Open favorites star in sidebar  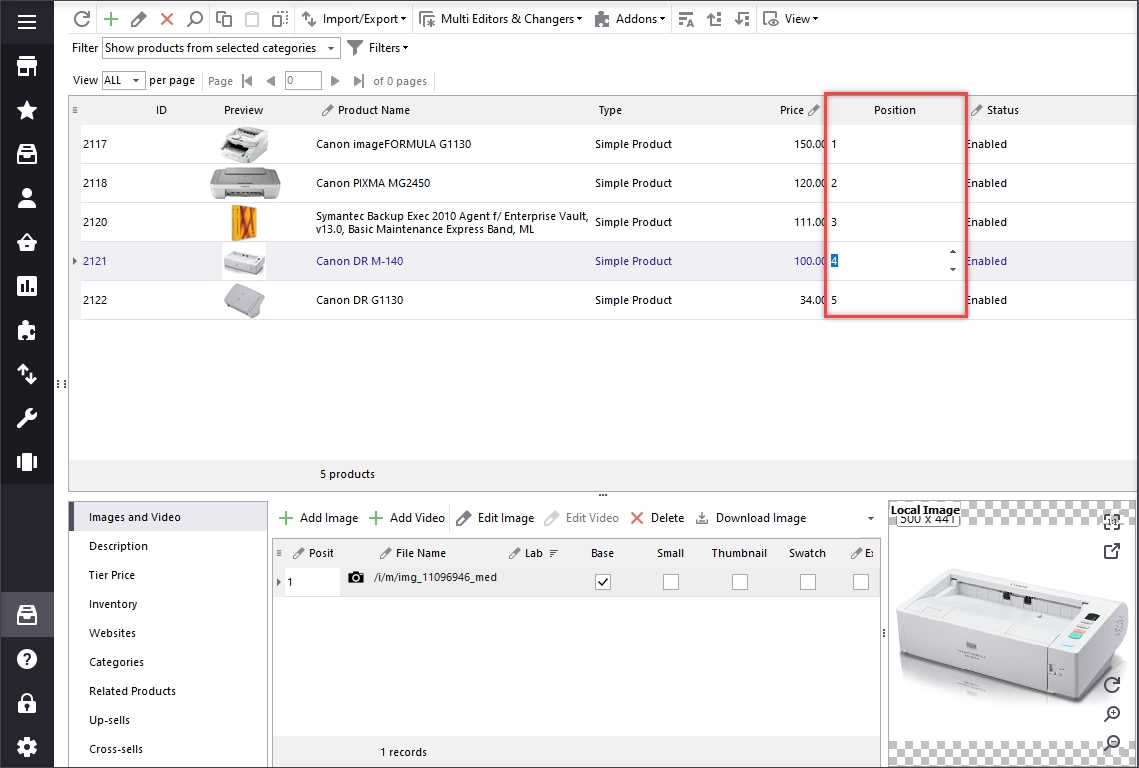[27, 110]
